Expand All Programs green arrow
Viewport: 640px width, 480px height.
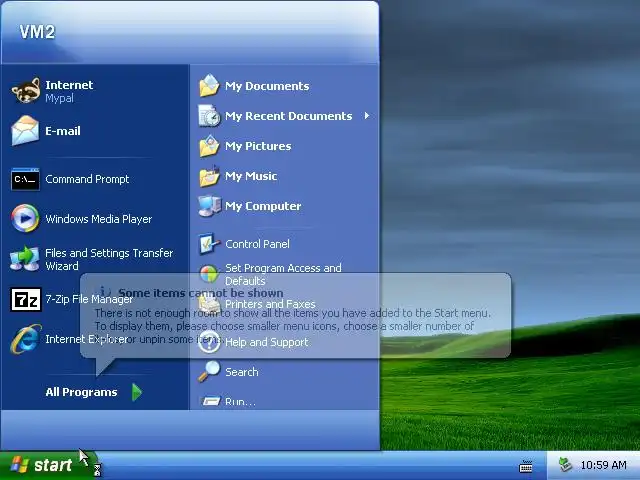click(137, 392)
